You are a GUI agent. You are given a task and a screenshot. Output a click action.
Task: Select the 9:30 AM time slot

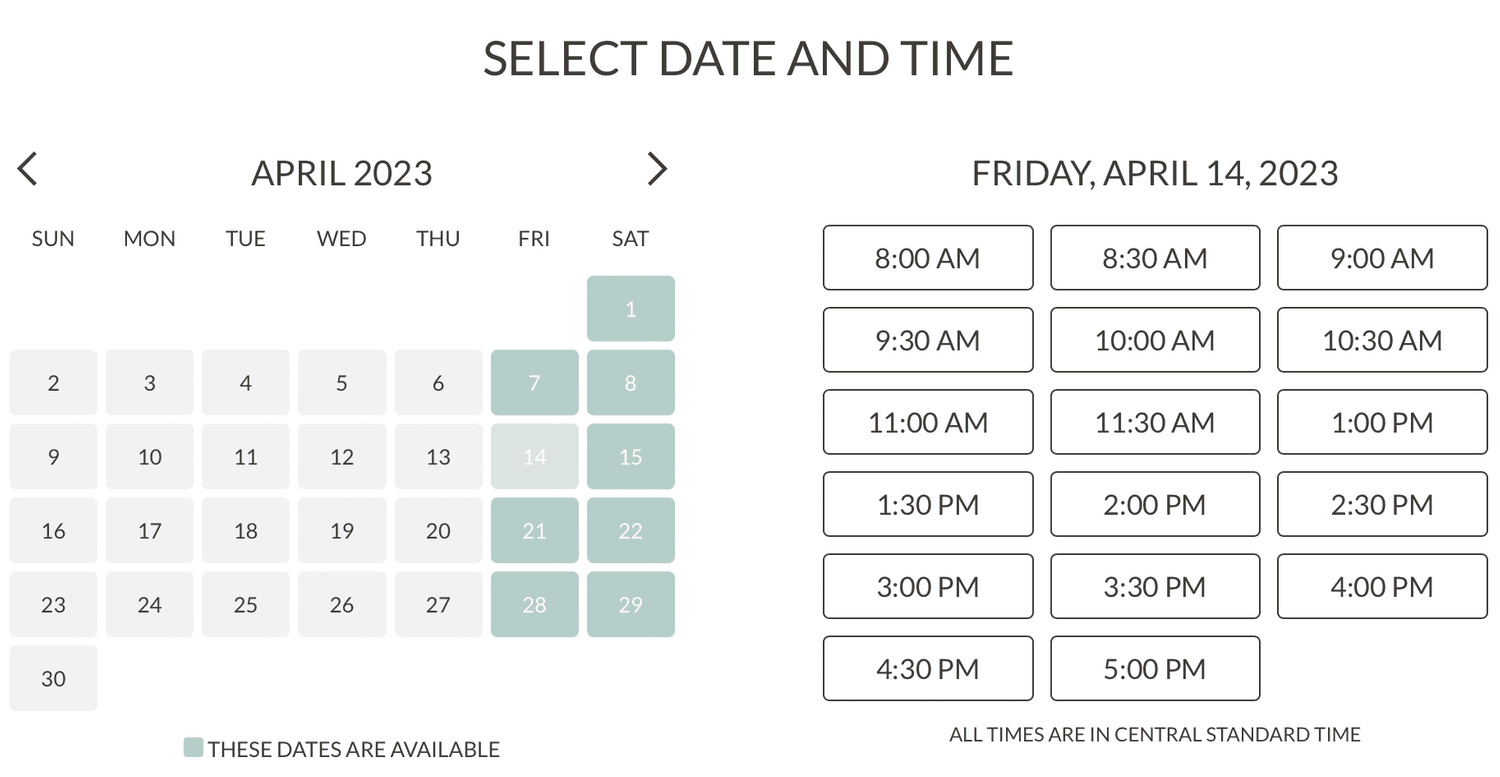(x=927, y=340)
